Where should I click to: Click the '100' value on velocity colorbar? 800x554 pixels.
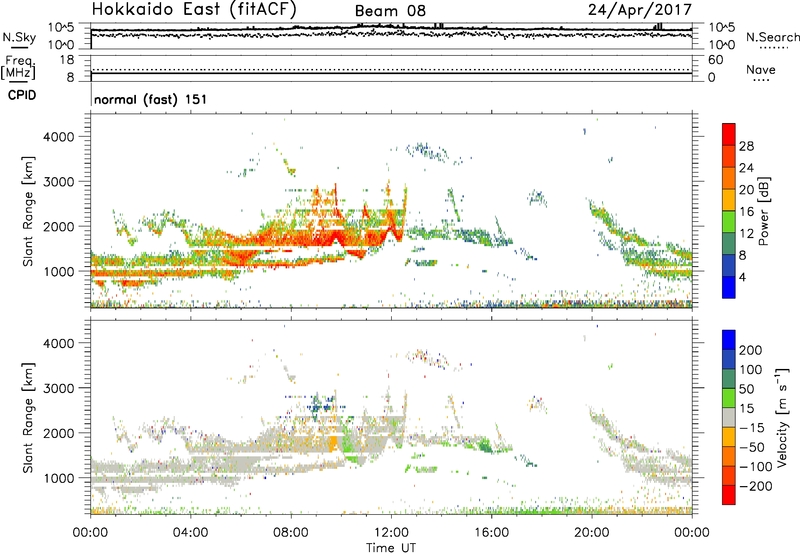tap(751, 369)
